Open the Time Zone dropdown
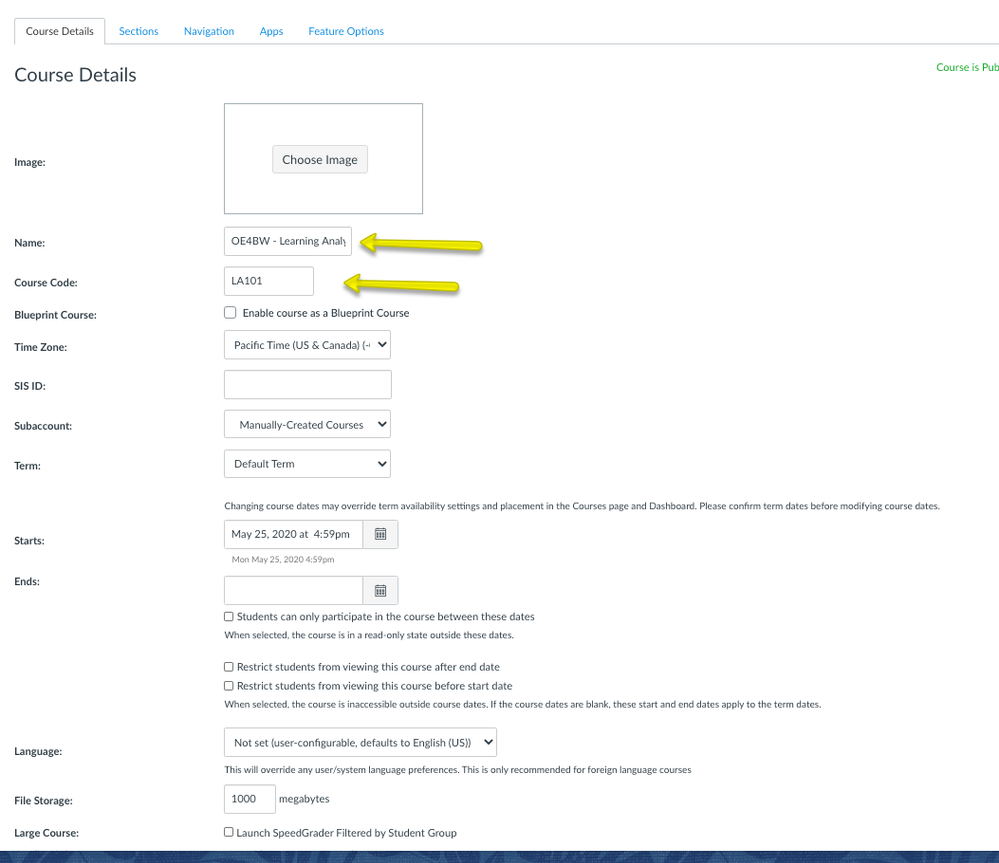This screenshot has height=863, width=999. click(307, 345)
